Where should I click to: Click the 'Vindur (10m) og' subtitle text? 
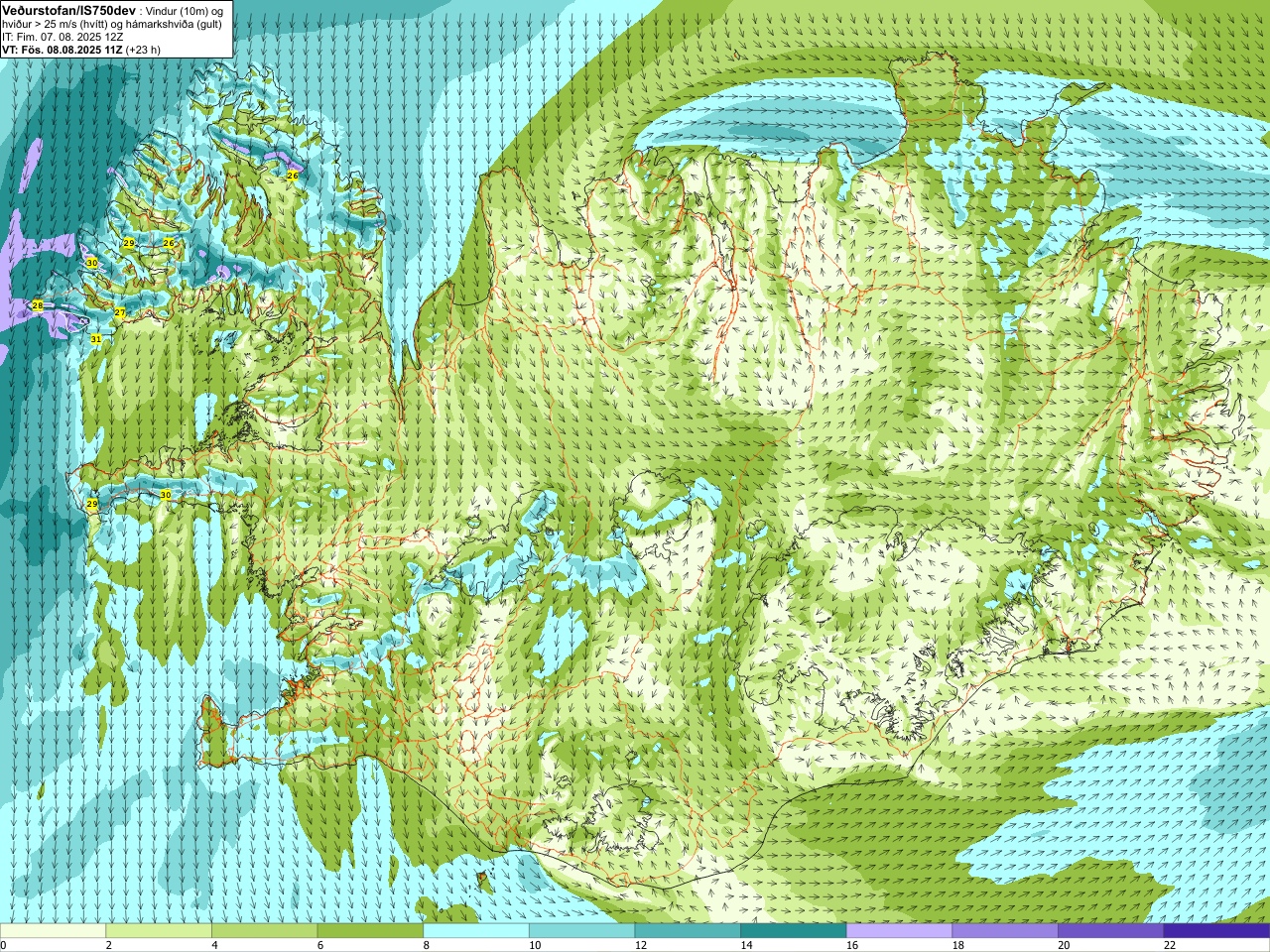click(185, 10)
